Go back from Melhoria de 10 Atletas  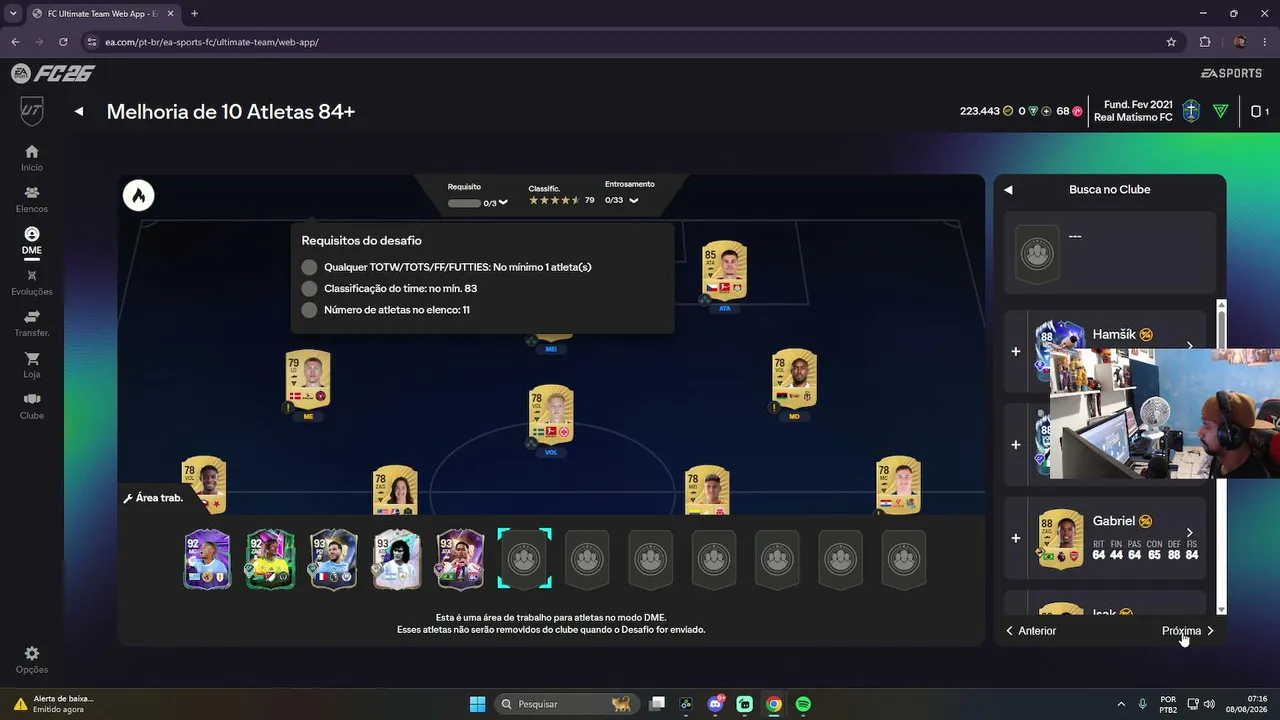(x=79, y=112)
